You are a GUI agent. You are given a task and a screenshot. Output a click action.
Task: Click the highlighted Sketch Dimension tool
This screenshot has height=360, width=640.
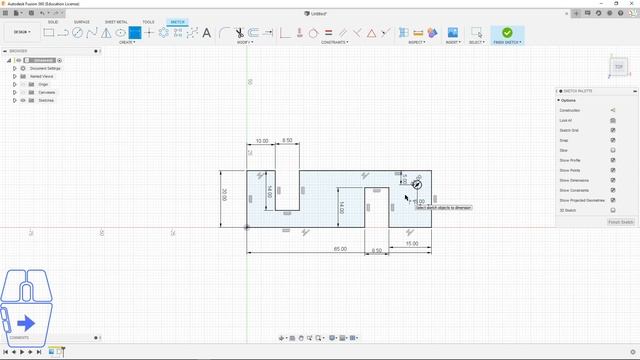tap(135, 33)
